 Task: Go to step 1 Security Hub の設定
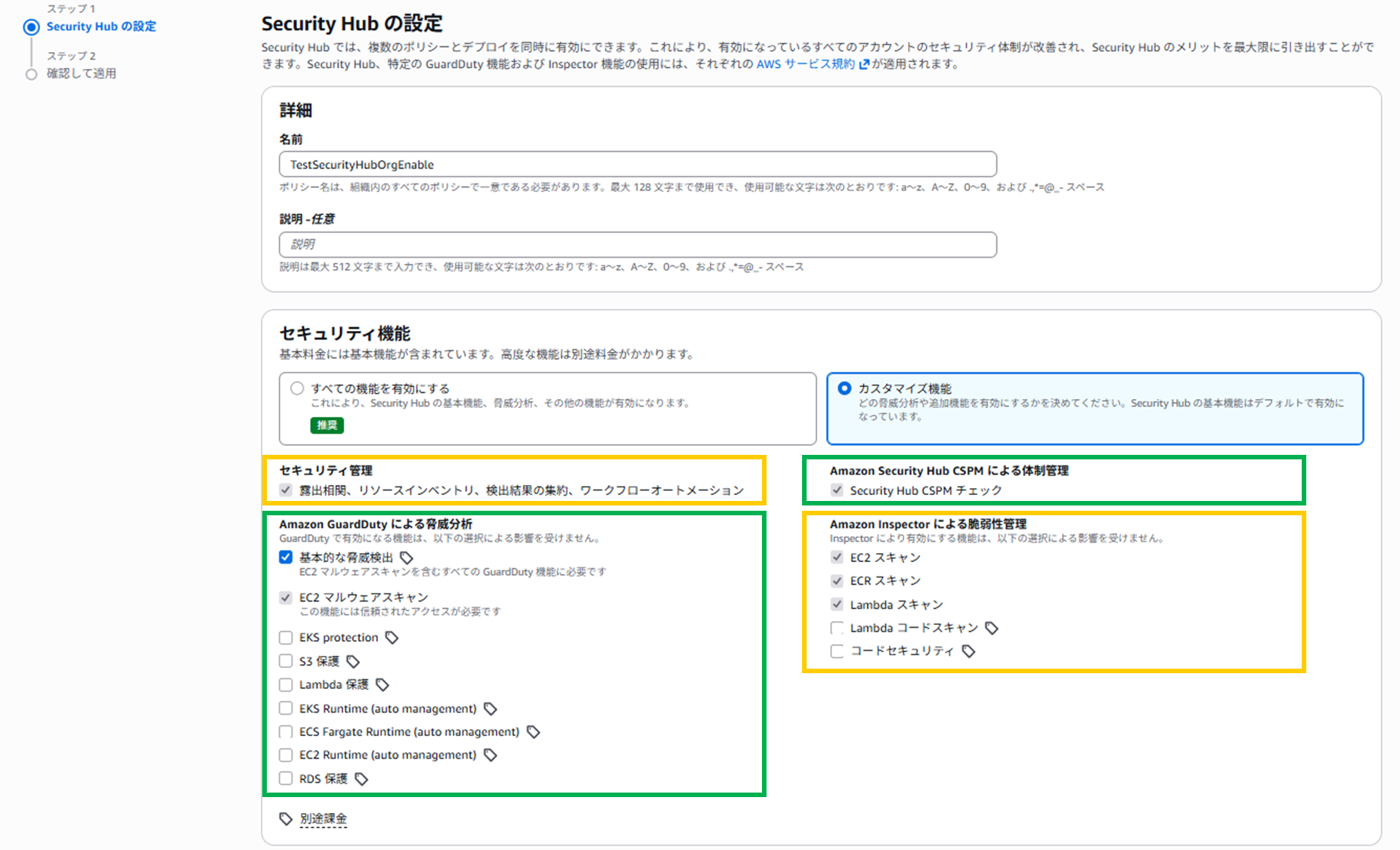[x=101, y=26]
